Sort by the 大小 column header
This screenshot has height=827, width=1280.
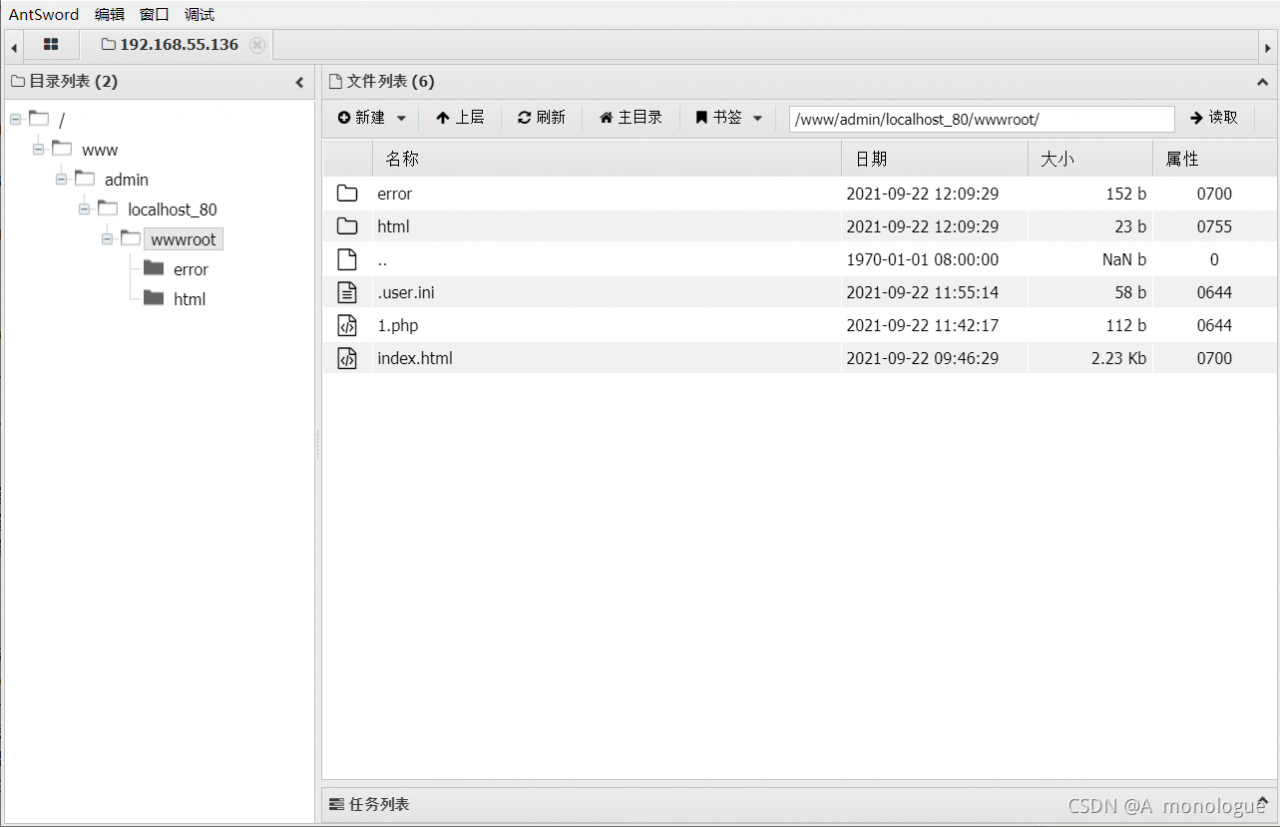click(x=1090, y=159)
